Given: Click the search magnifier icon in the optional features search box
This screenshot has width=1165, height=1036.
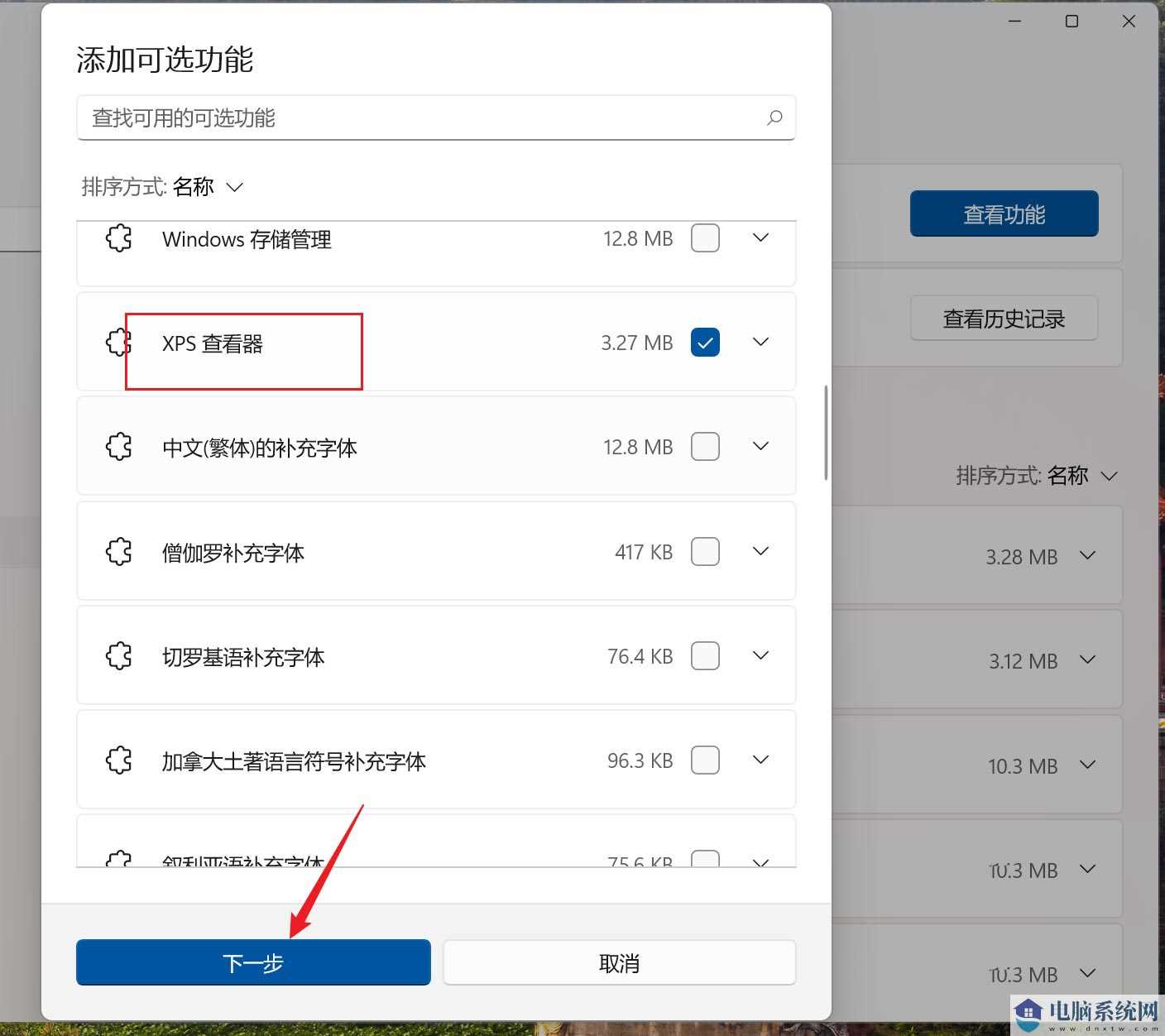Looking at the screenshot, I should pyautogui.click(x=774, y=118).
